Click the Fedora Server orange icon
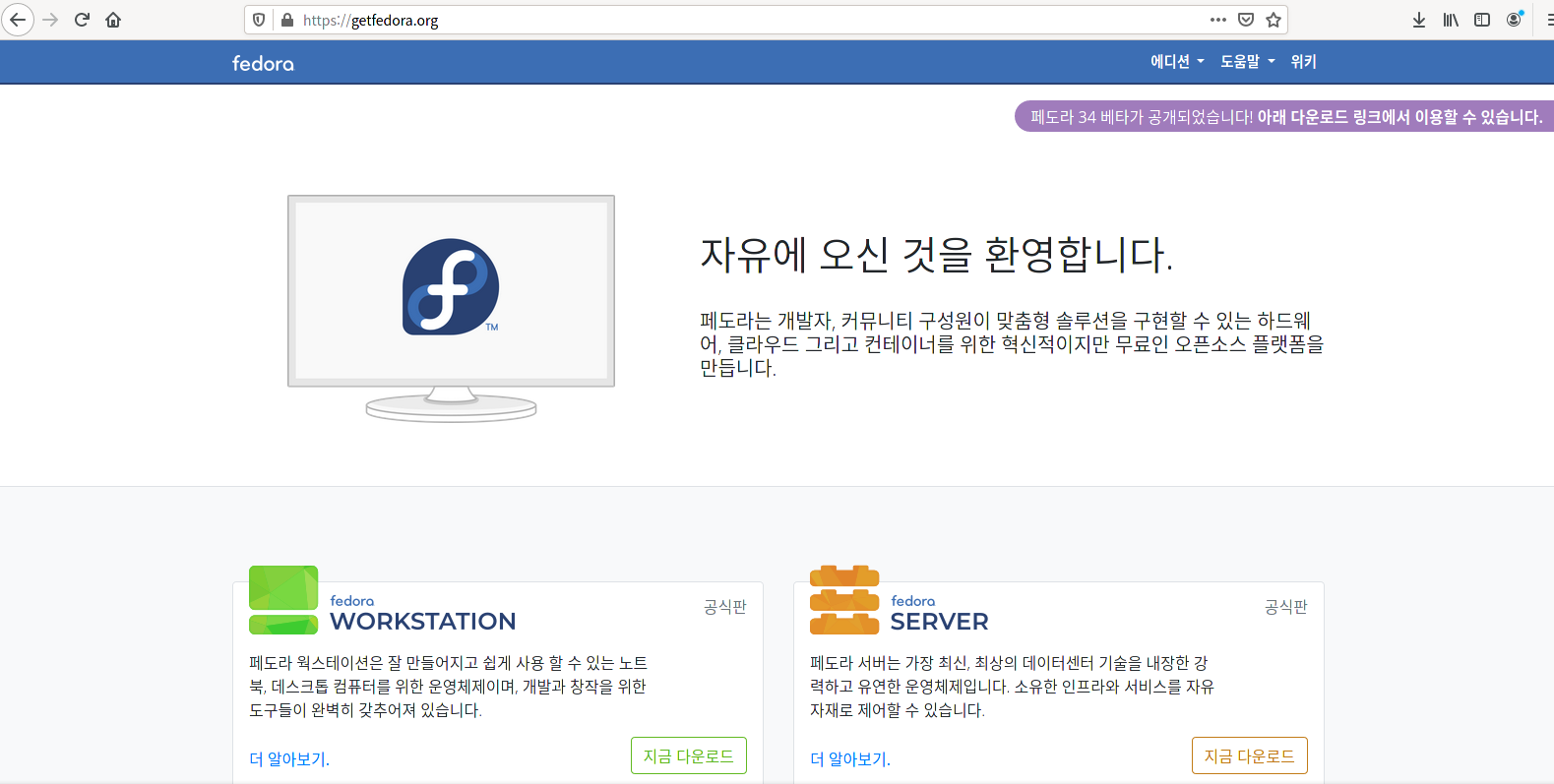Screen dimensions: 1554x784 click(x=844, y=600)
